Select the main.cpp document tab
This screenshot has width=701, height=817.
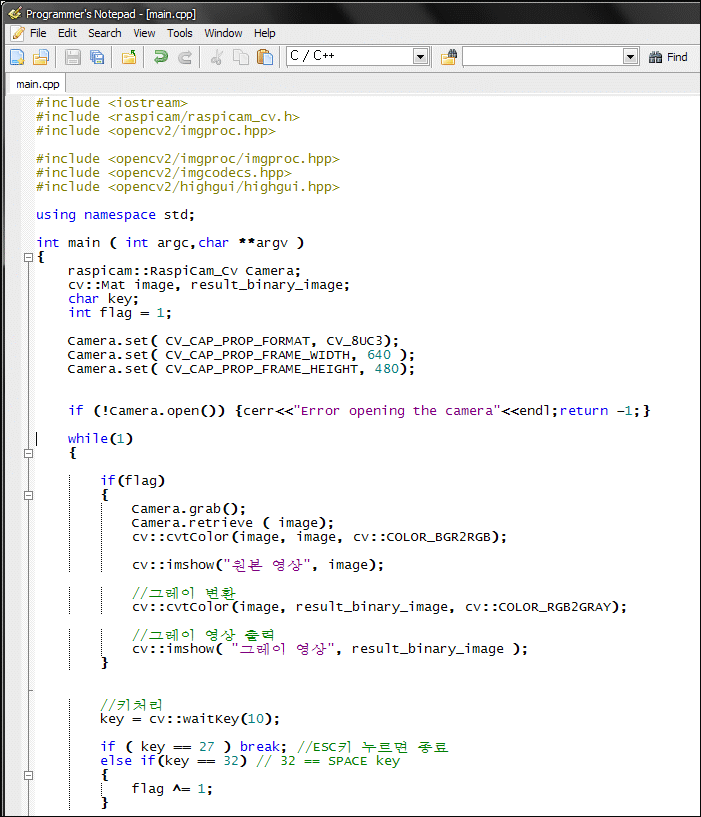pos(38,84)
